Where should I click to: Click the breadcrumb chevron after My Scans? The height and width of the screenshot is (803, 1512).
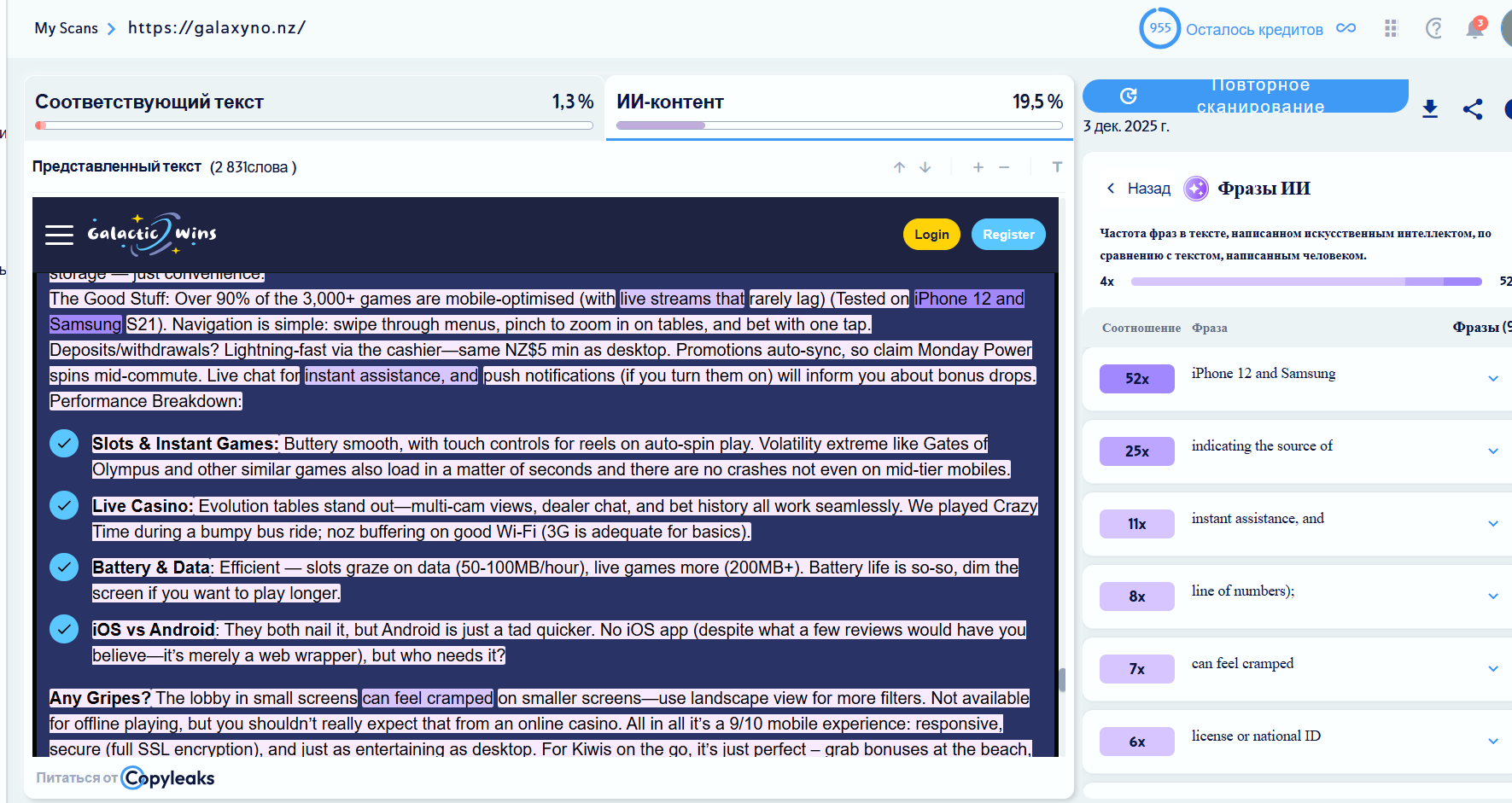[111, 29]
